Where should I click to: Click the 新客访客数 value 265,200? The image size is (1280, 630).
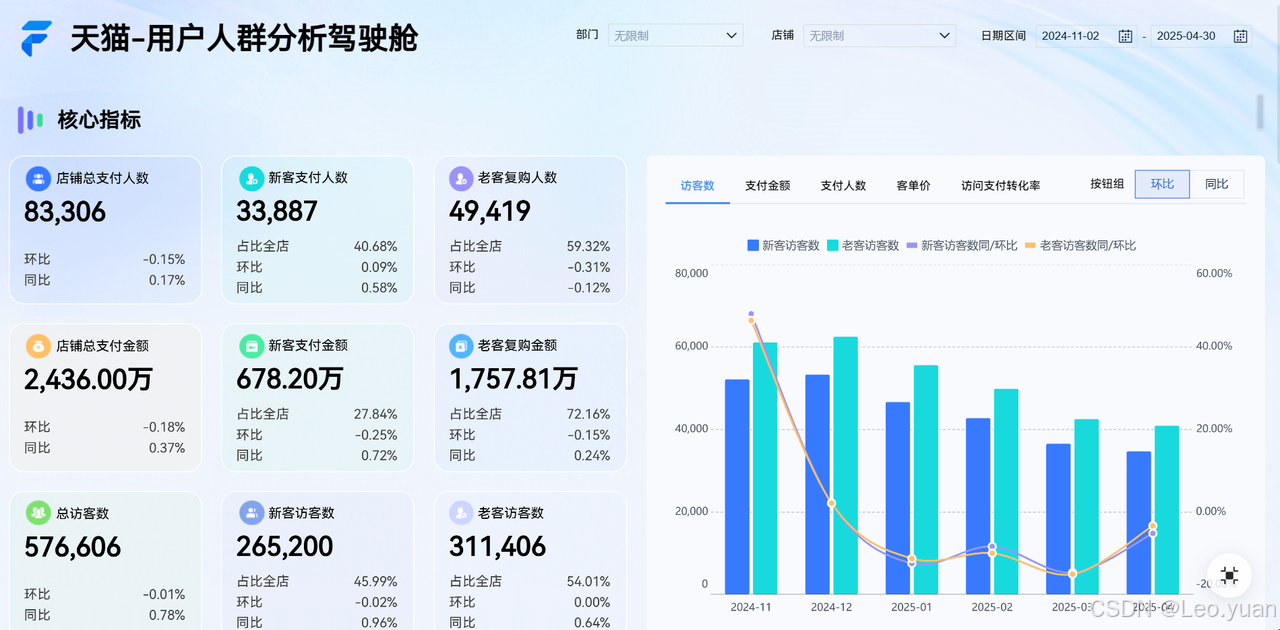pos(285,548)
